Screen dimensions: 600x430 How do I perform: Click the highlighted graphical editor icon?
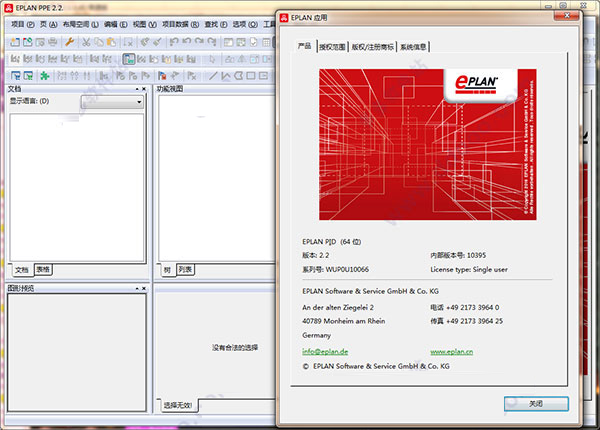tap(129, 59)
